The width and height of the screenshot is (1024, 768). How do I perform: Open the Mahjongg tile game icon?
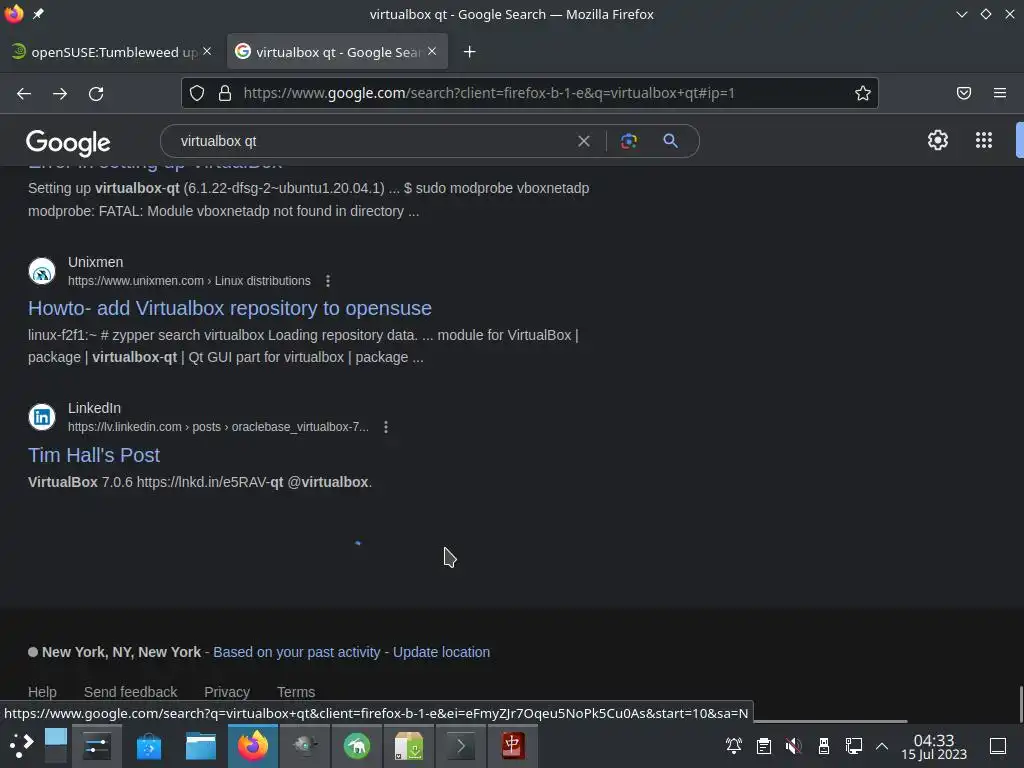513,746
